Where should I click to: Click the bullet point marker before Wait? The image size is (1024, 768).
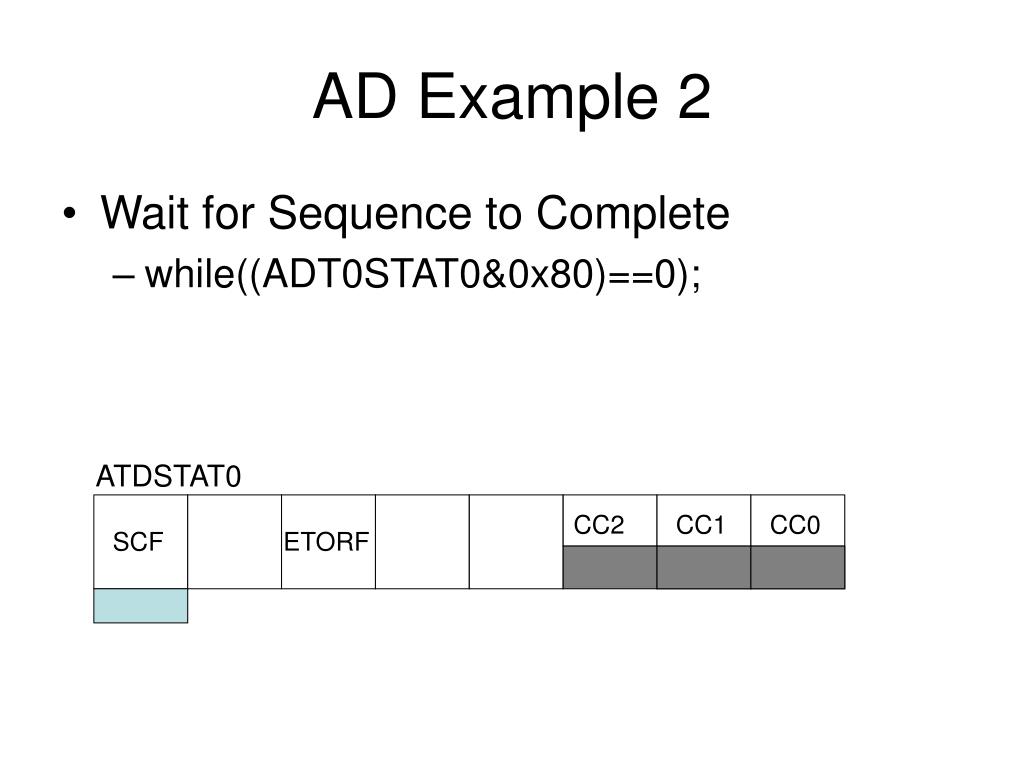click(69, 214)
